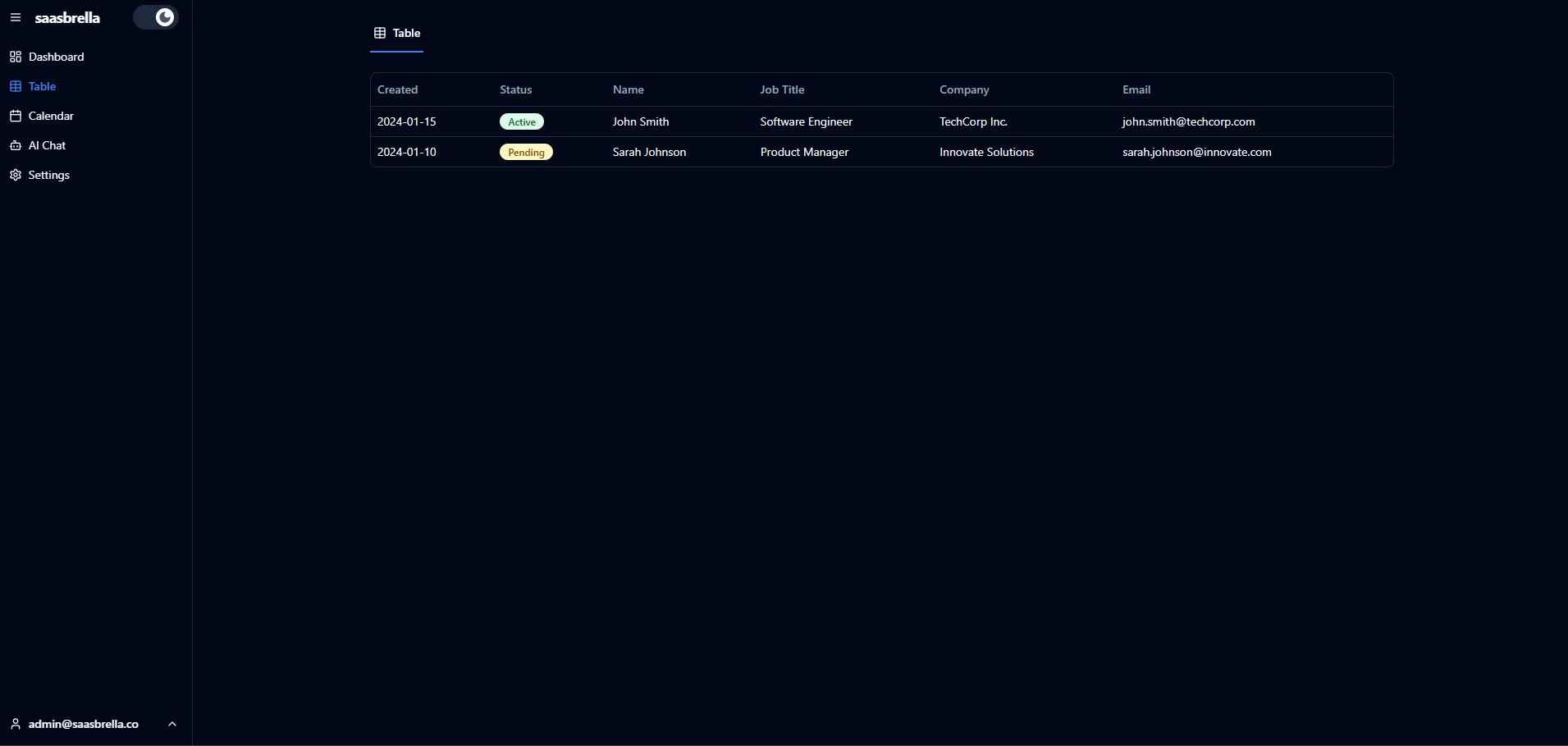Select John Smith's email address

[1188, 121]
